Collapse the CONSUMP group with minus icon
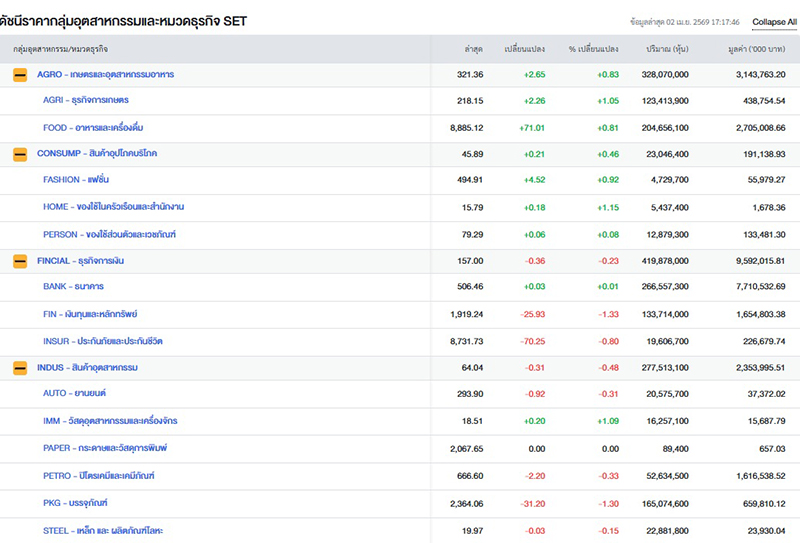Viewport: 800px width, 543px height. click(20, 154)
